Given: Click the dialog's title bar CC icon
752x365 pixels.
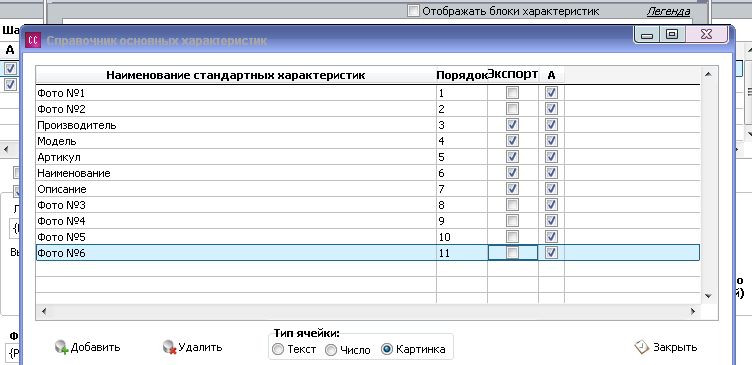Looking at the screenshot, I should (33, 40).
